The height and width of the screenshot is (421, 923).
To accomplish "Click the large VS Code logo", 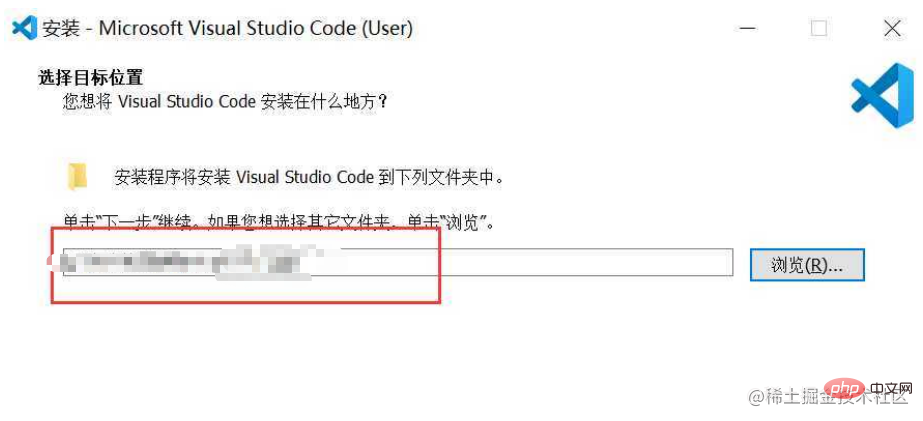I will coord(882,95).
